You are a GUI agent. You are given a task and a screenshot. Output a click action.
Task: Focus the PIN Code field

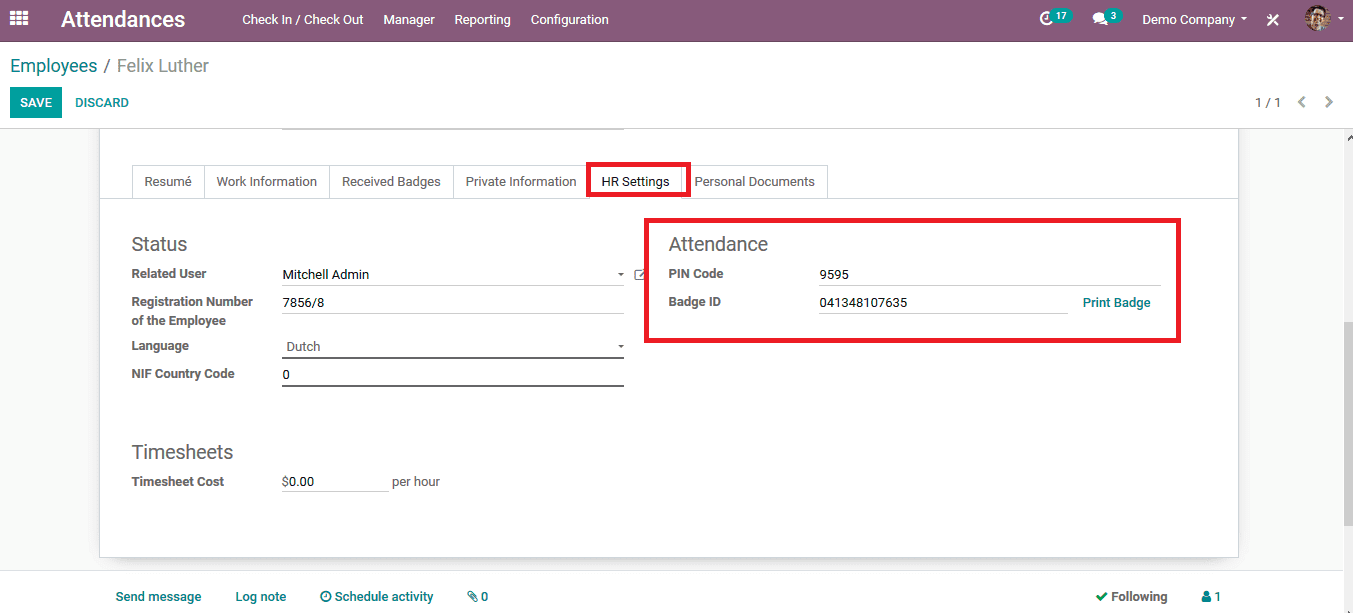(x=990, y=274)
